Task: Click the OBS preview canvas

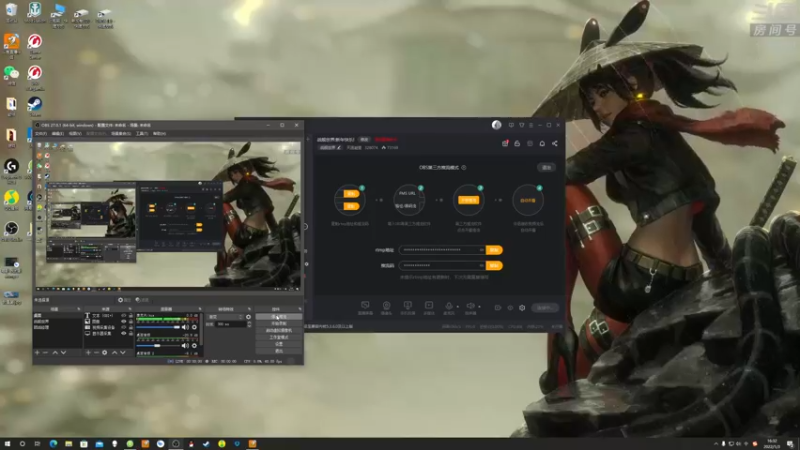Action: pyautogui.click(x=168, y=215)
